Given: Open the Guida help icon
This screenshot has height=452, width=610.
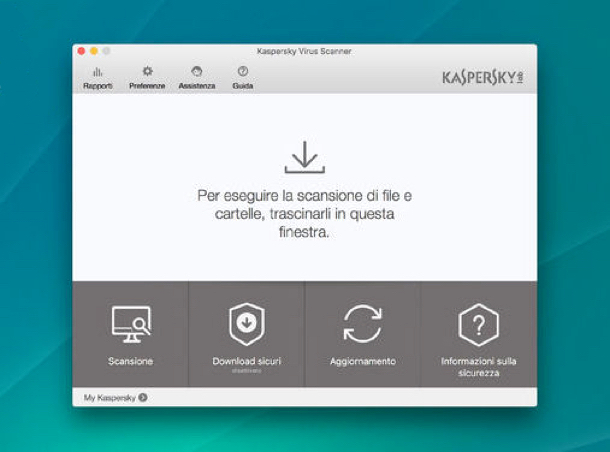Looking at the screenshot, I should [243, 71].
